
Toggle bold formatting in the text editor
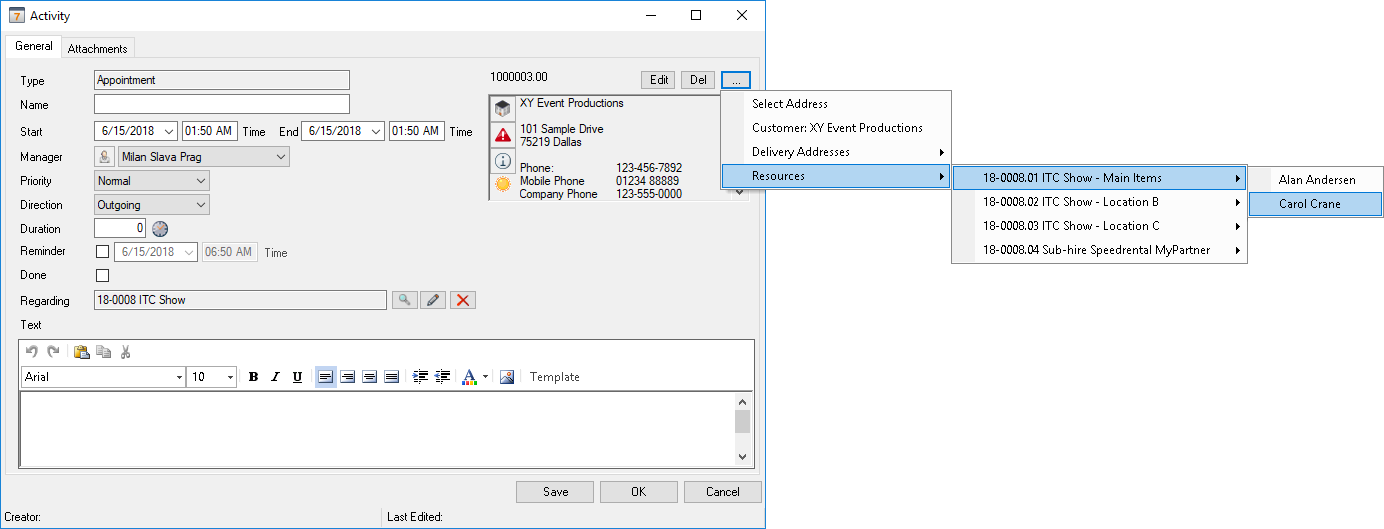click(253, 377)
